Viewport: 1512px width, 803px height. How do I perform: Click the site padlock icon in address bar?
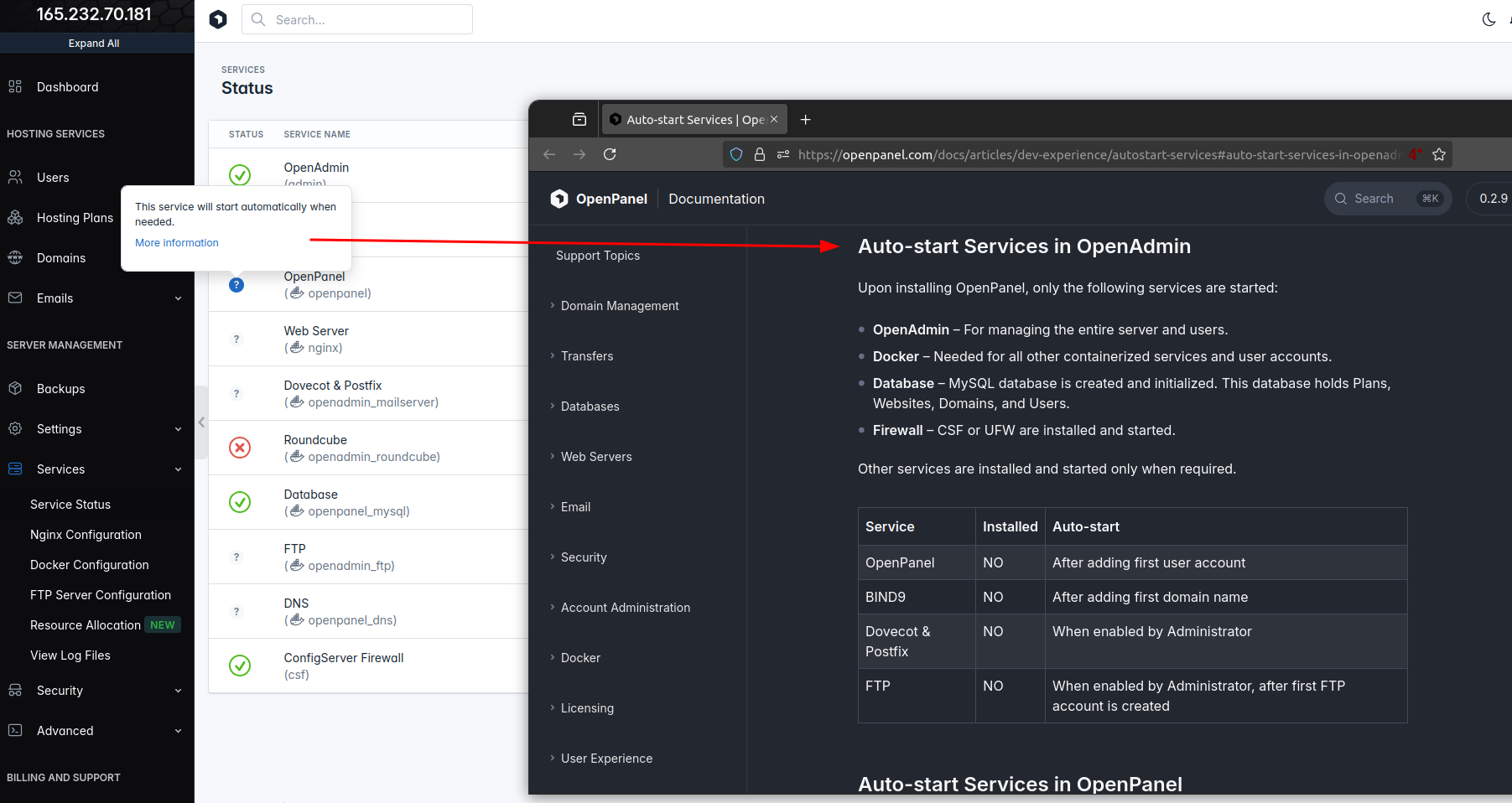click(760, 154)
